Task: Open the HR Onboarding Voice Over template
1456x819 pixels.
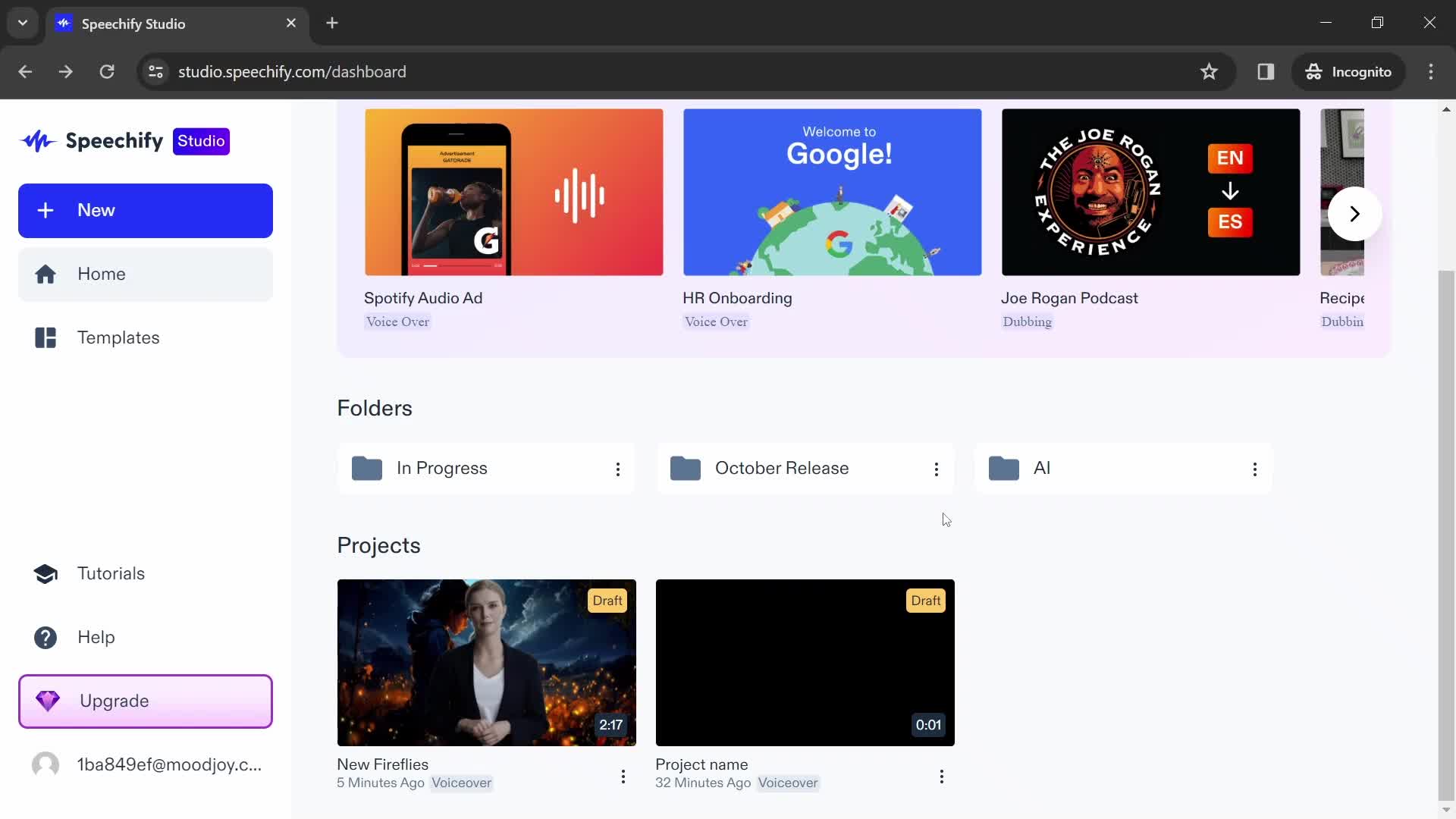Action: pos(833,192)
